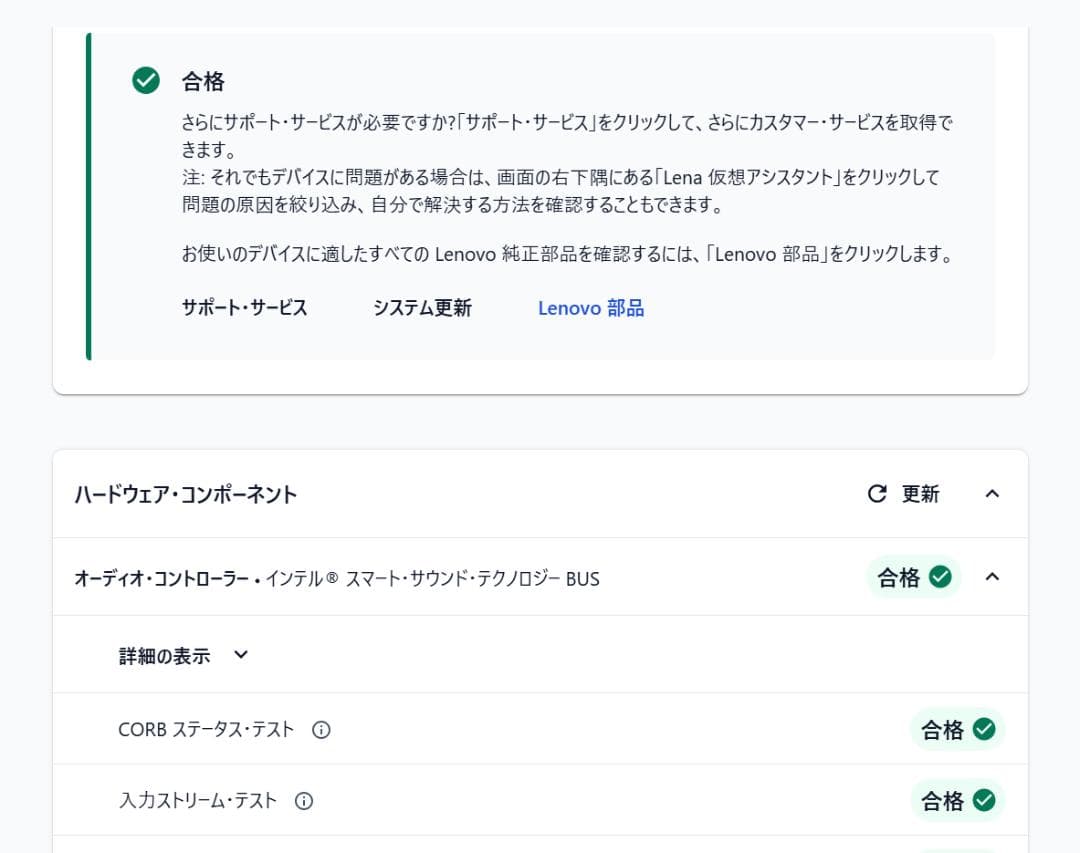Screen dimensions: 1080x853
Task: Click the 合格 check badge for CORB ステータス・テスト
Action: click(957, 730)
